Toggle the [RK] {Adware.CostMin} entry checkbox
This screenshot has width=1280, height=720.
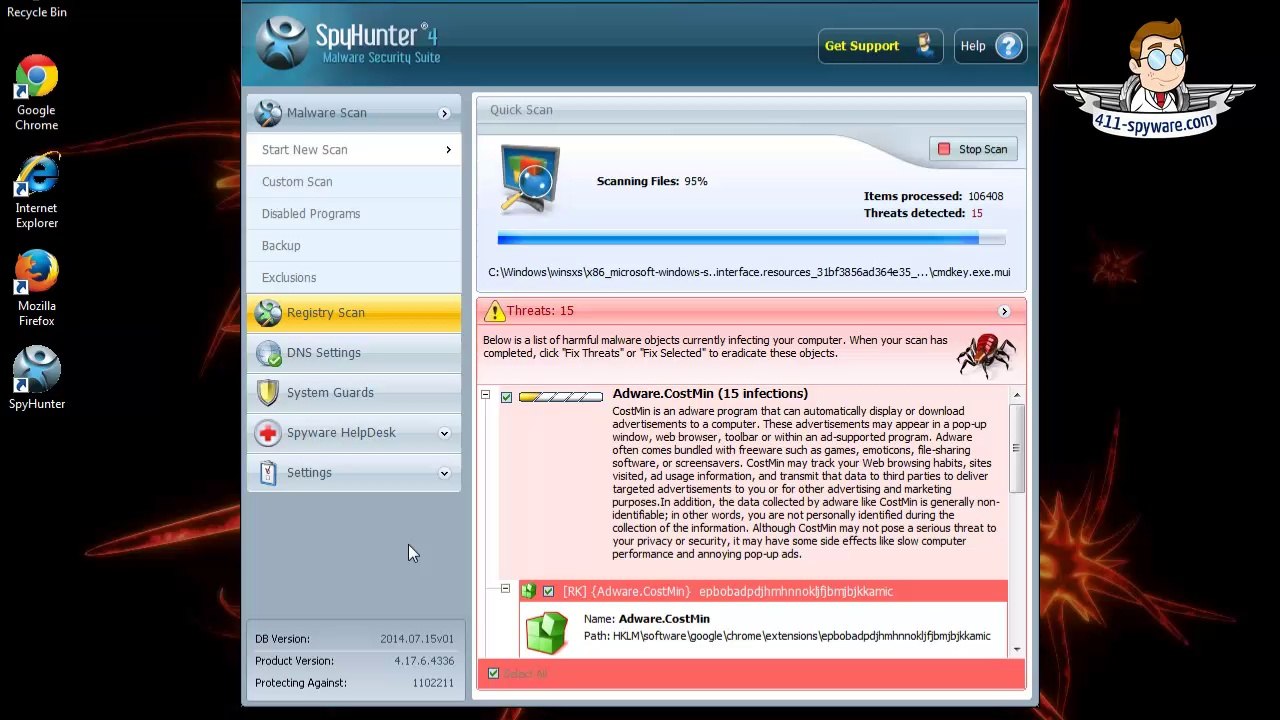548,591
